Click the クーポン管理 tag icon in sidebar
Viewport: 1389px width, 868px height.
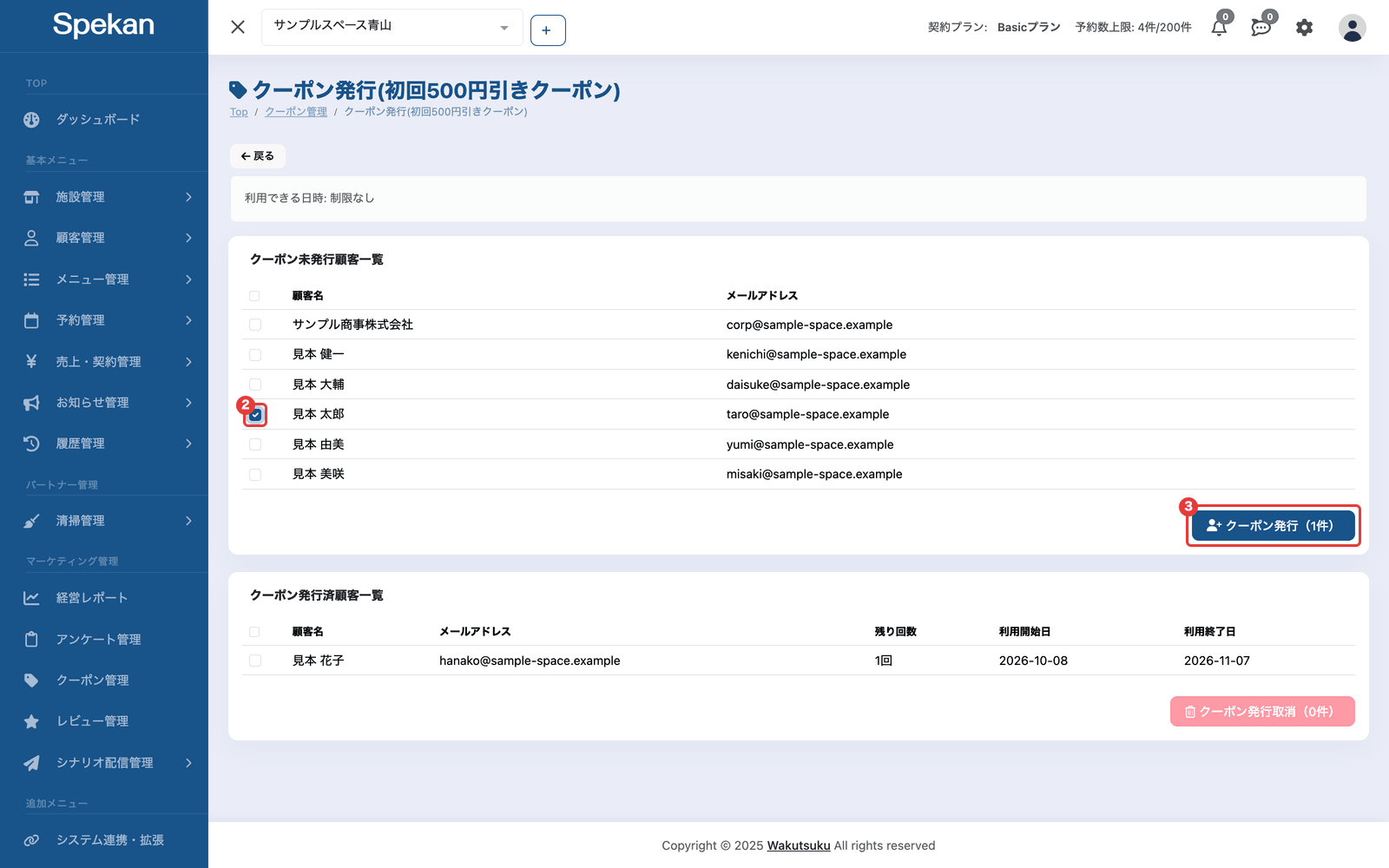32,681
